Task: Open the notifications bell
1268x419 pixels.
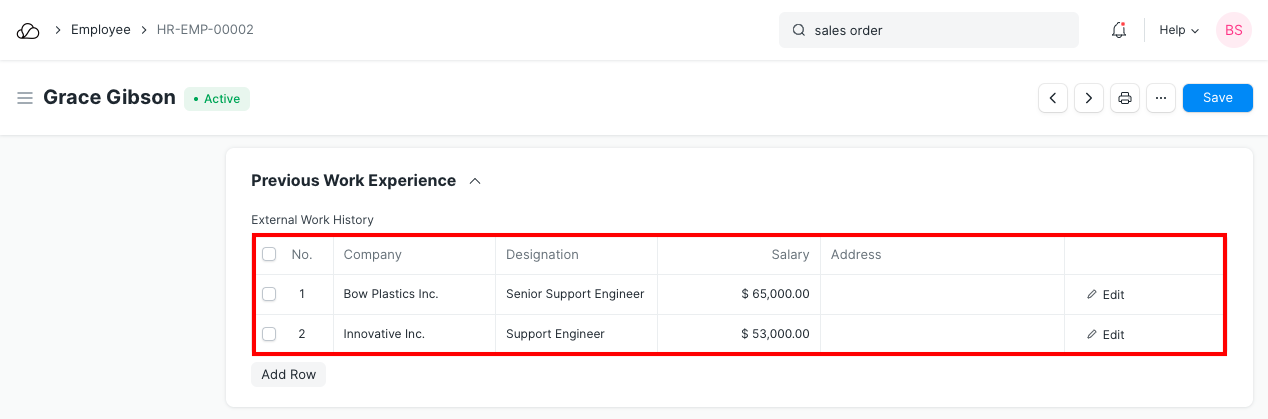Action: point(1119,30)
